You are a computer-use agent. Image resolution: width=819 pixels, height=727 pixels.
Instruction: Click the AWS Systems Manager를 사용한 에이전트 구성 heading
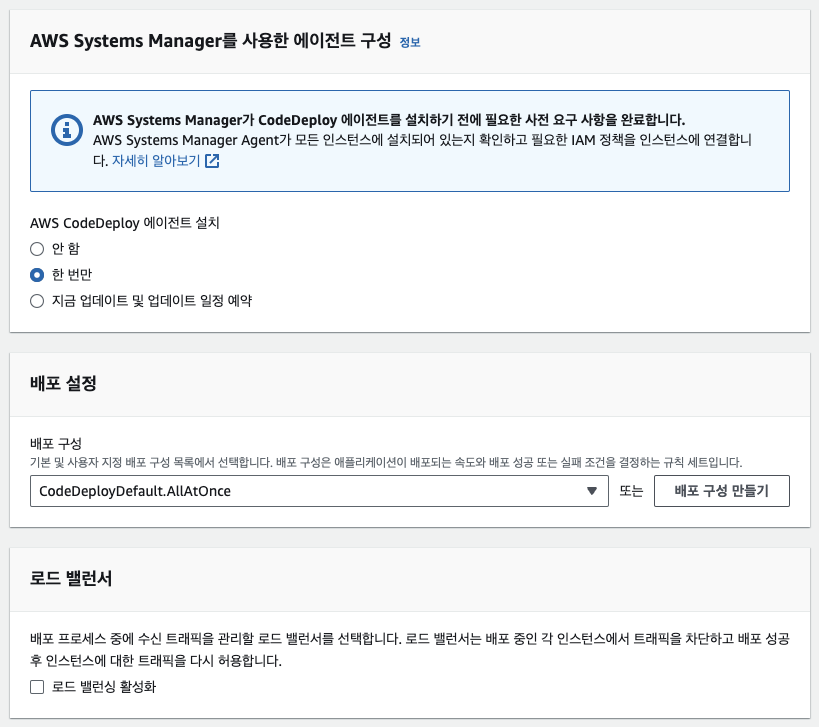[210, 41]
